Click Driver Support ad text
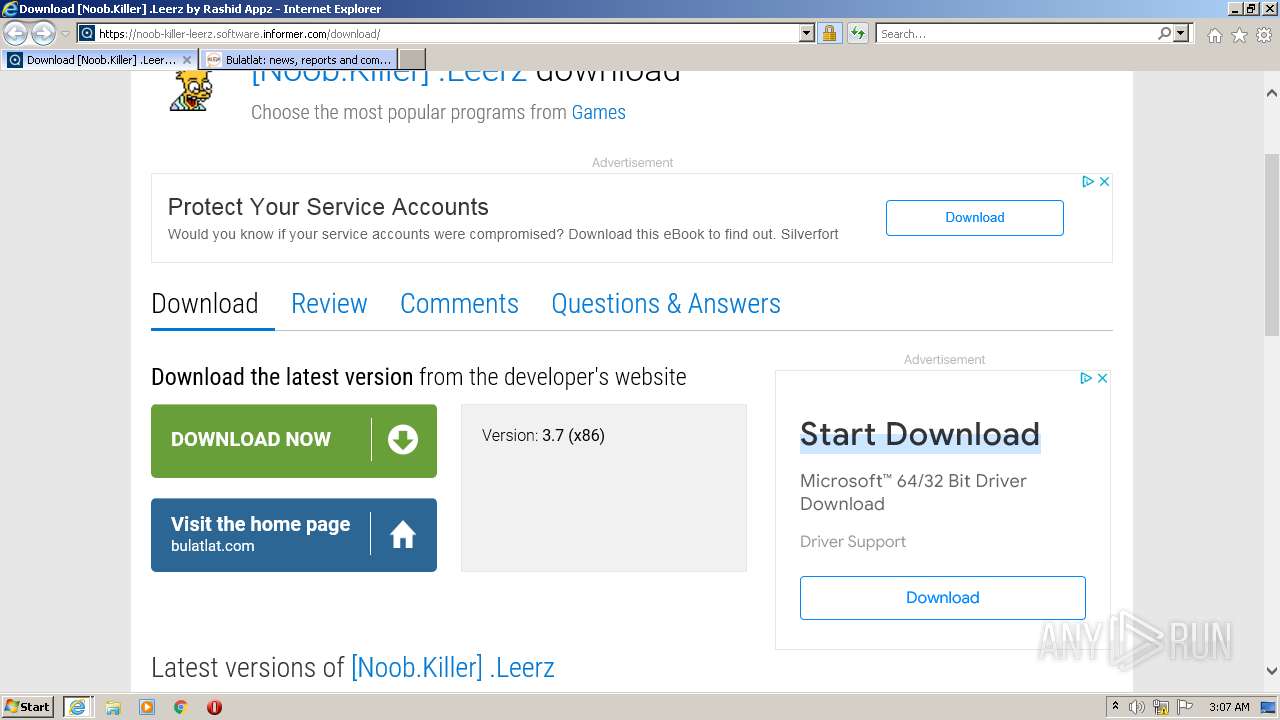1280x720 pixels. [853, 541]
